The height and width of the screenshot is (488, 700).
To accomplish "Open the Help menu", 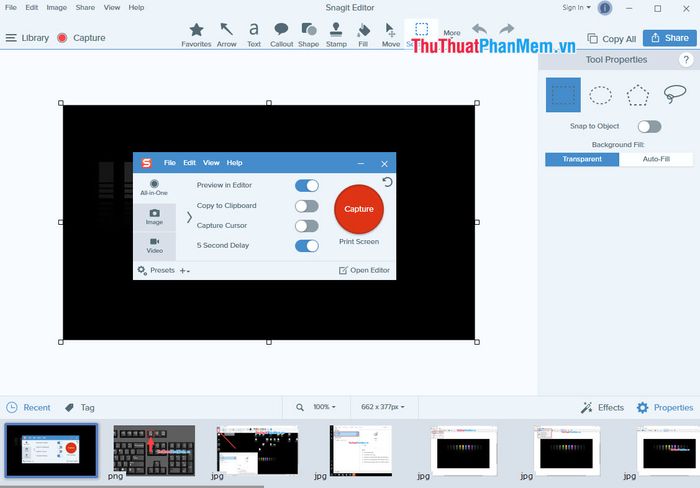I will (x=136, y=8).
